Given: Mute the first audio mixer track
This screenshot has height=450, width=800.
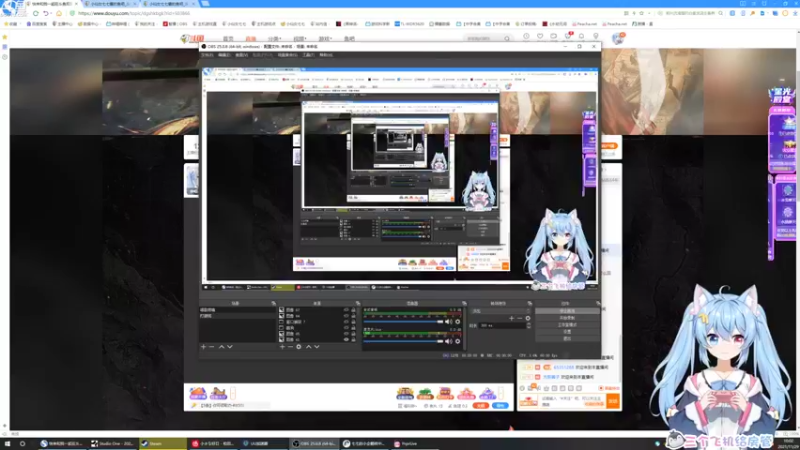Looking at the screenshot, I should coord(448,322).
